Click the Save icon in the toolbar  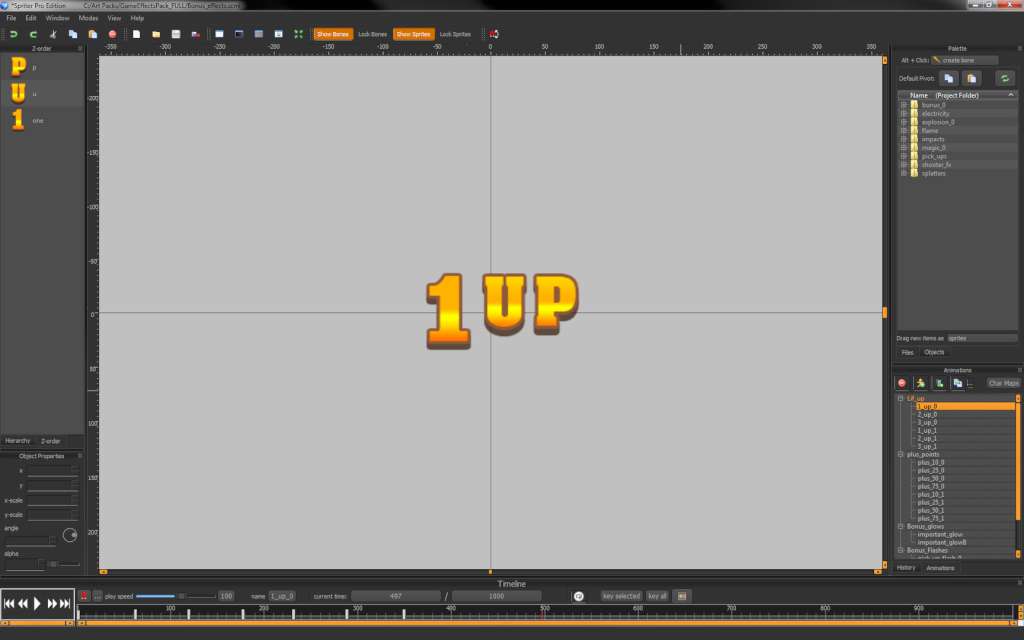pos(175,33)
